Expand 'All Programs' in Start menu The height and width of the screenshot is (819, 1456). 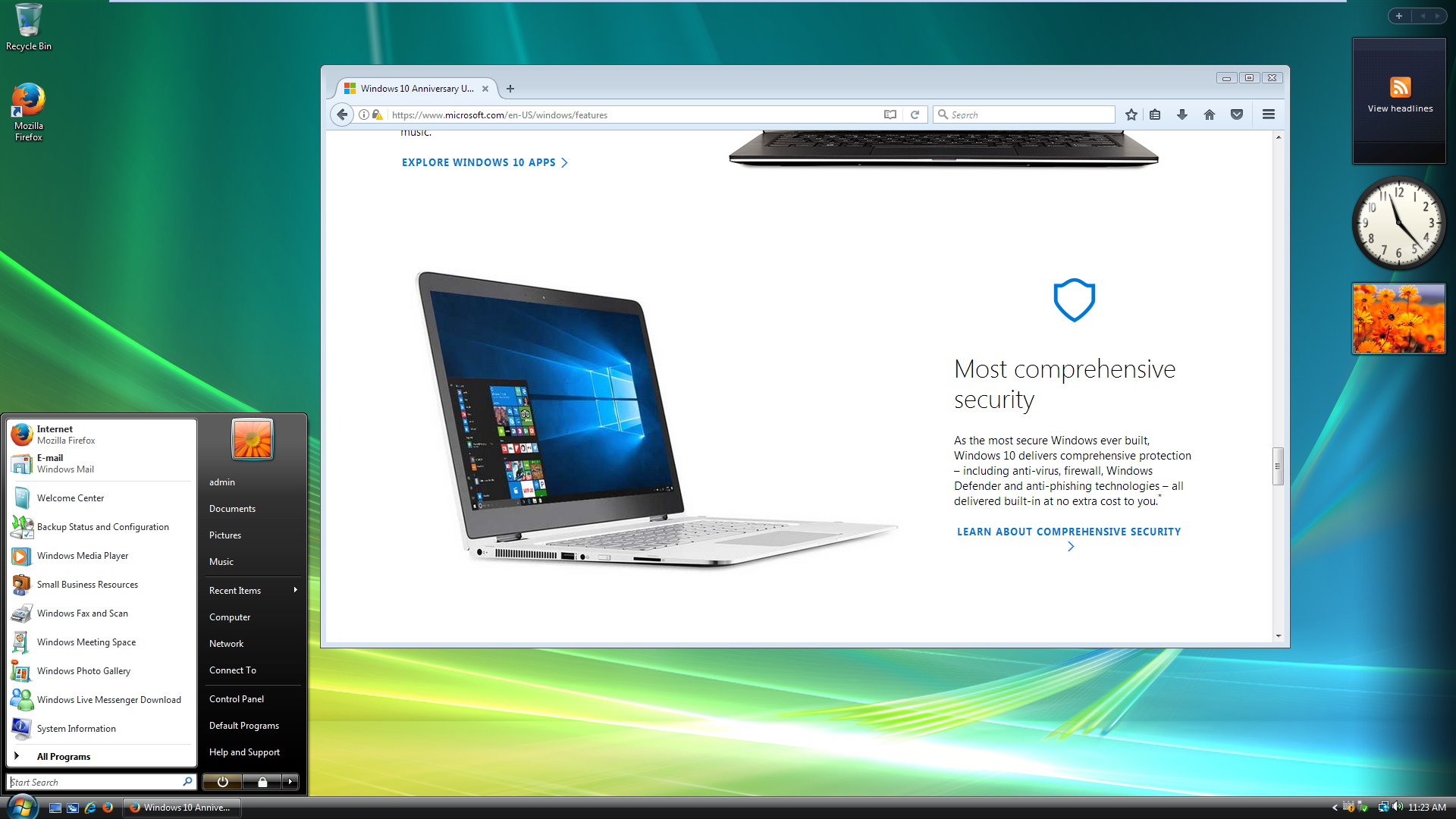click(x=64, y=756)
